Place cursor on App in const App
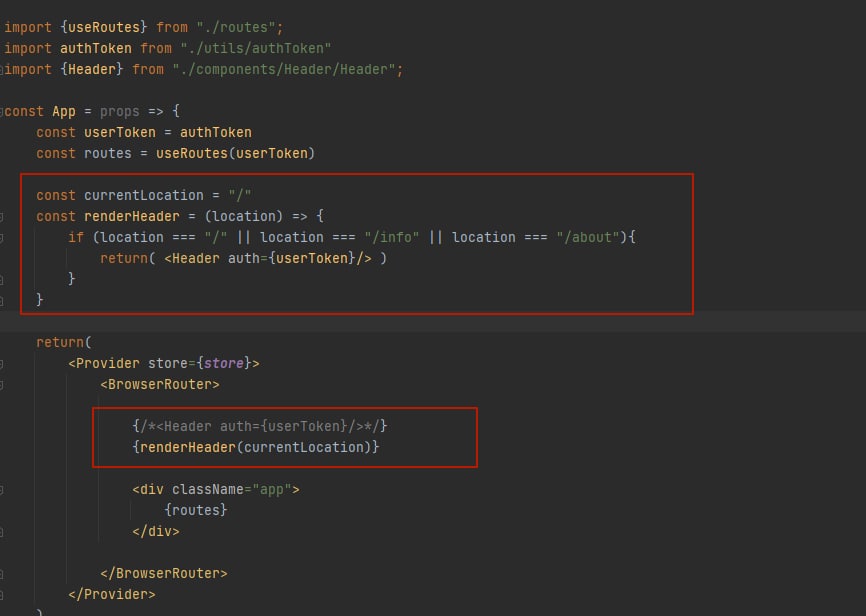Image resolution: width=866 pixels, height=616 pixels. click(64, 111)
